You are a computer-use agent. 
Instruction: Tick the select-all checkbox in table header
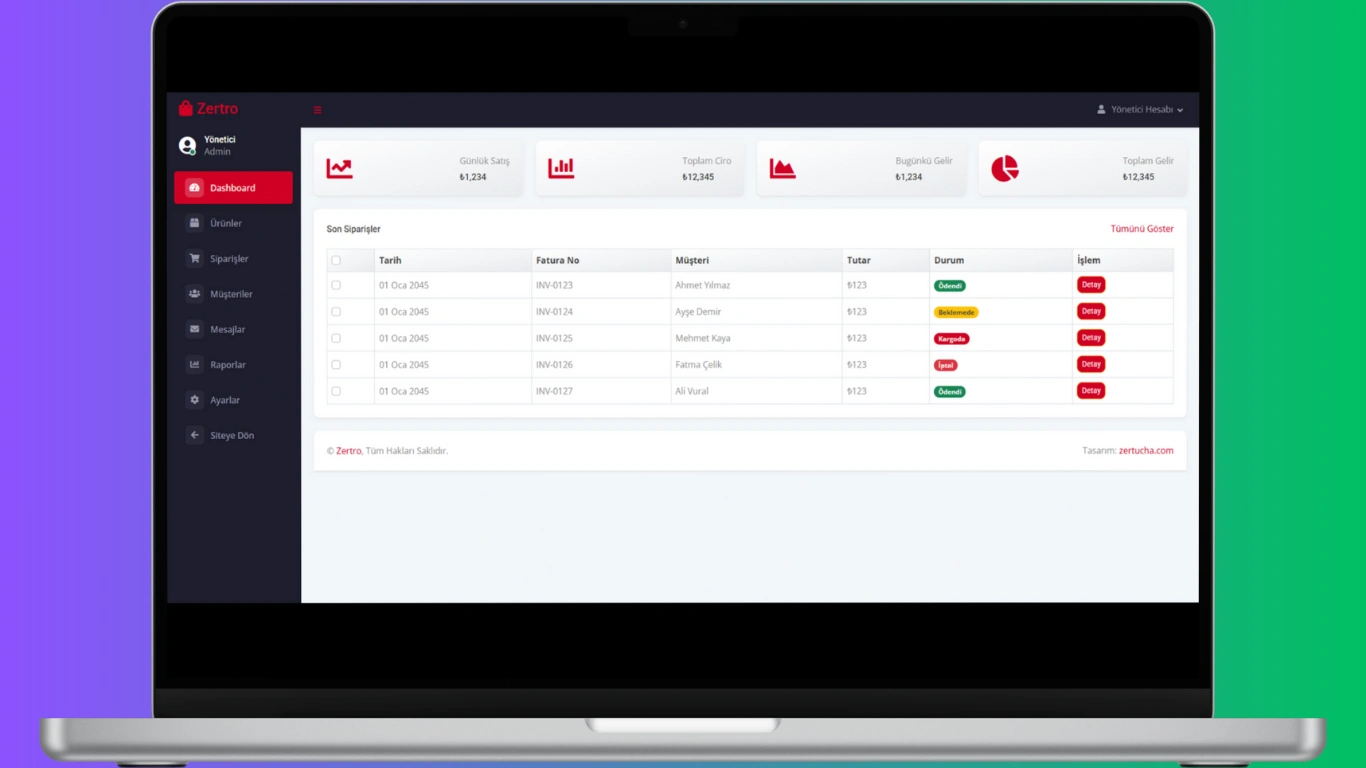[x=336, y=260]
